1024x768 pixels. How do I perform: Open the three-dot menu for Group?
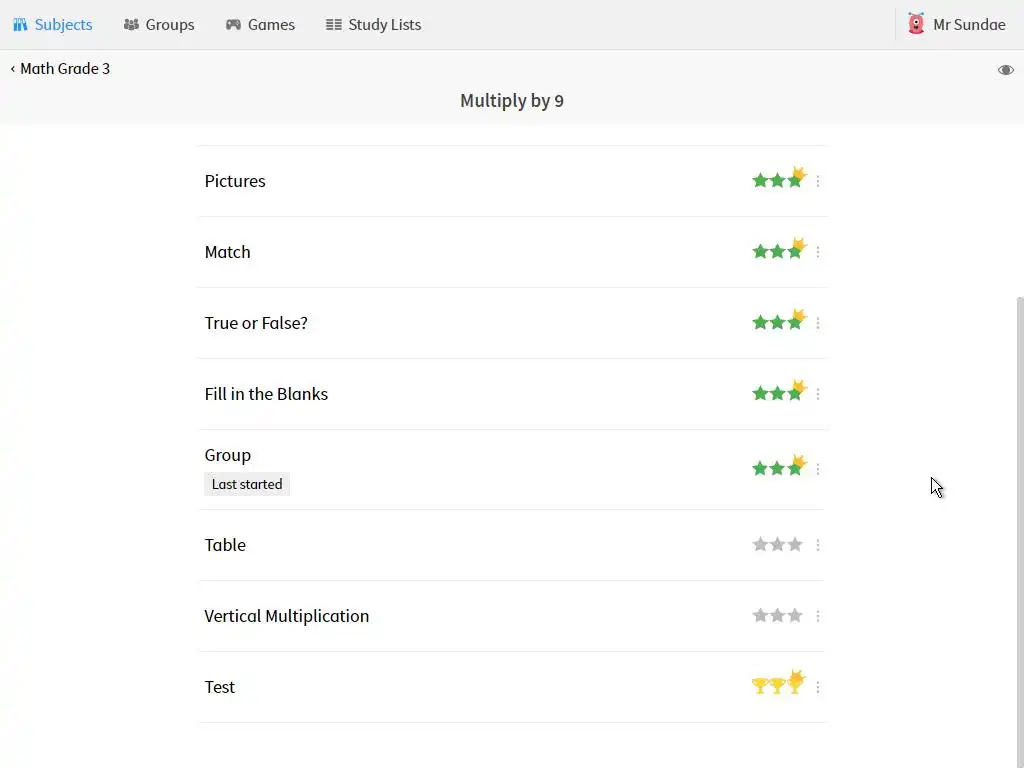pyautogui.click(x=818, y=469)
